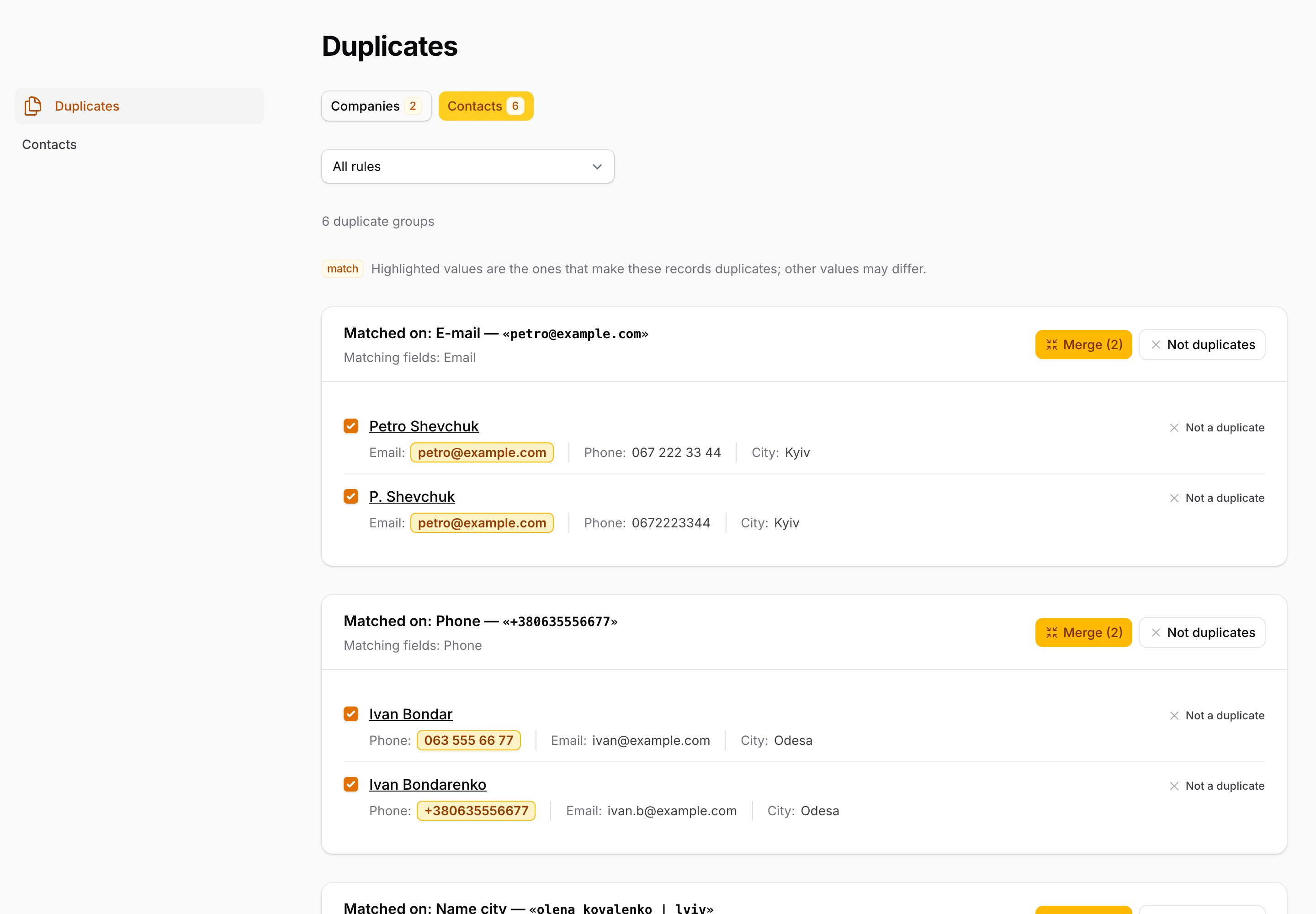Click phone value 0672223344

click(x=671, y=523)
